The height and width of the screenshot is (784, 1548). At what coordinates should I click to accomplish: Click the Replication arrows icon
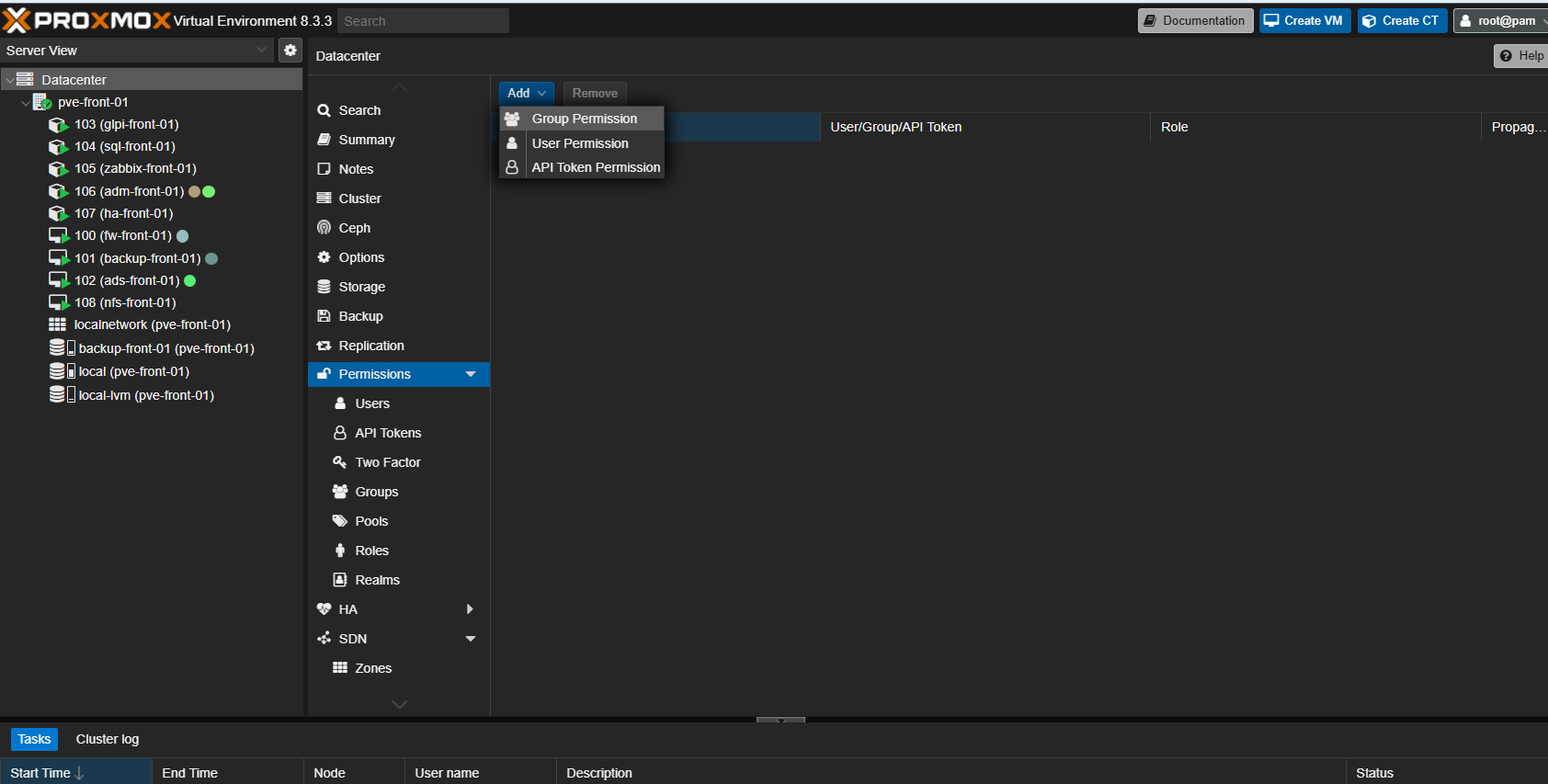pos(324,346)
